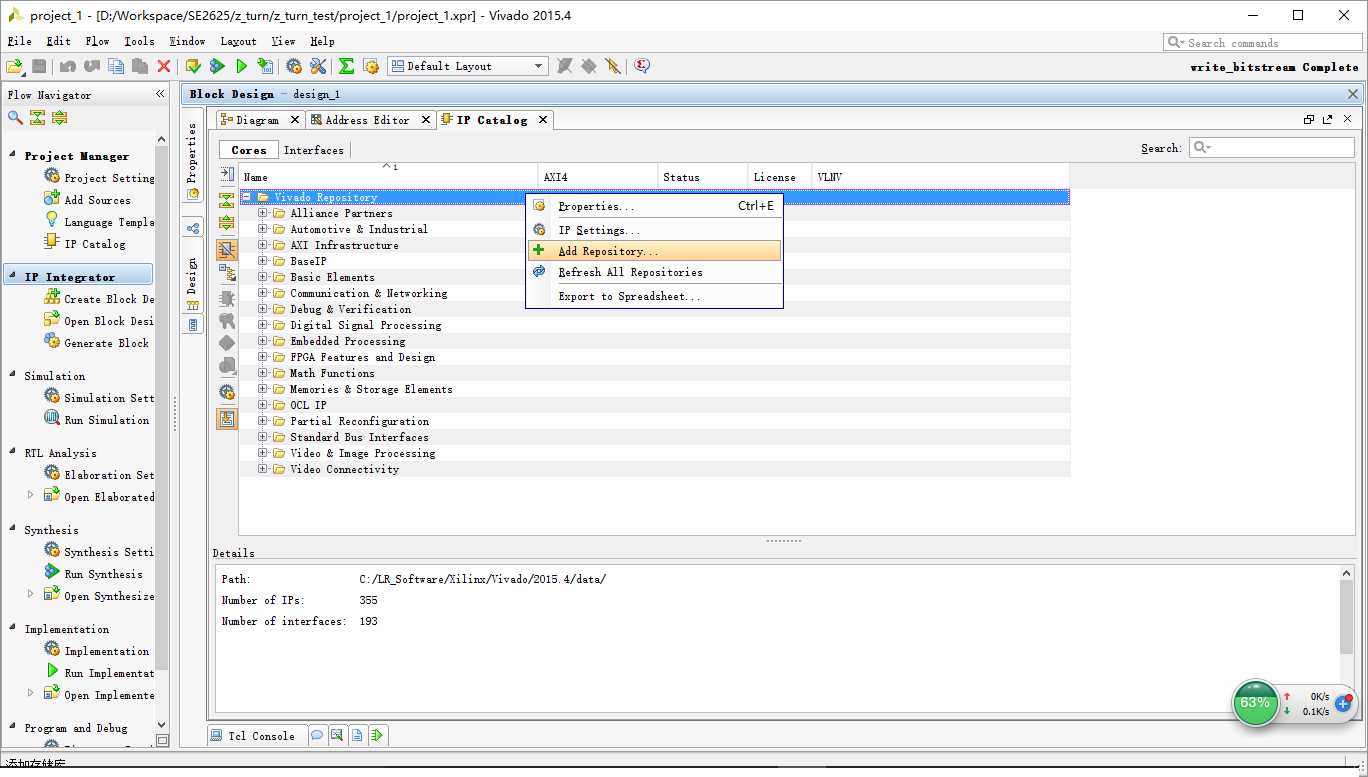Expand the Math Functions folder
Viewport: 1368px width, 777px height.
click(263, 373)
